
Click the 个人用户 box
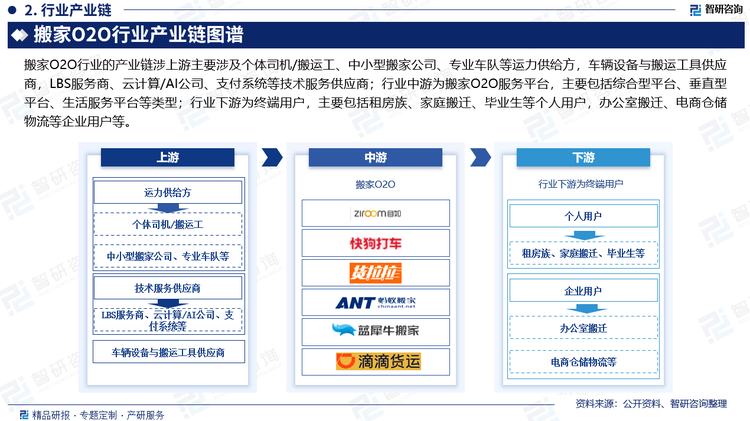[584, 216]
